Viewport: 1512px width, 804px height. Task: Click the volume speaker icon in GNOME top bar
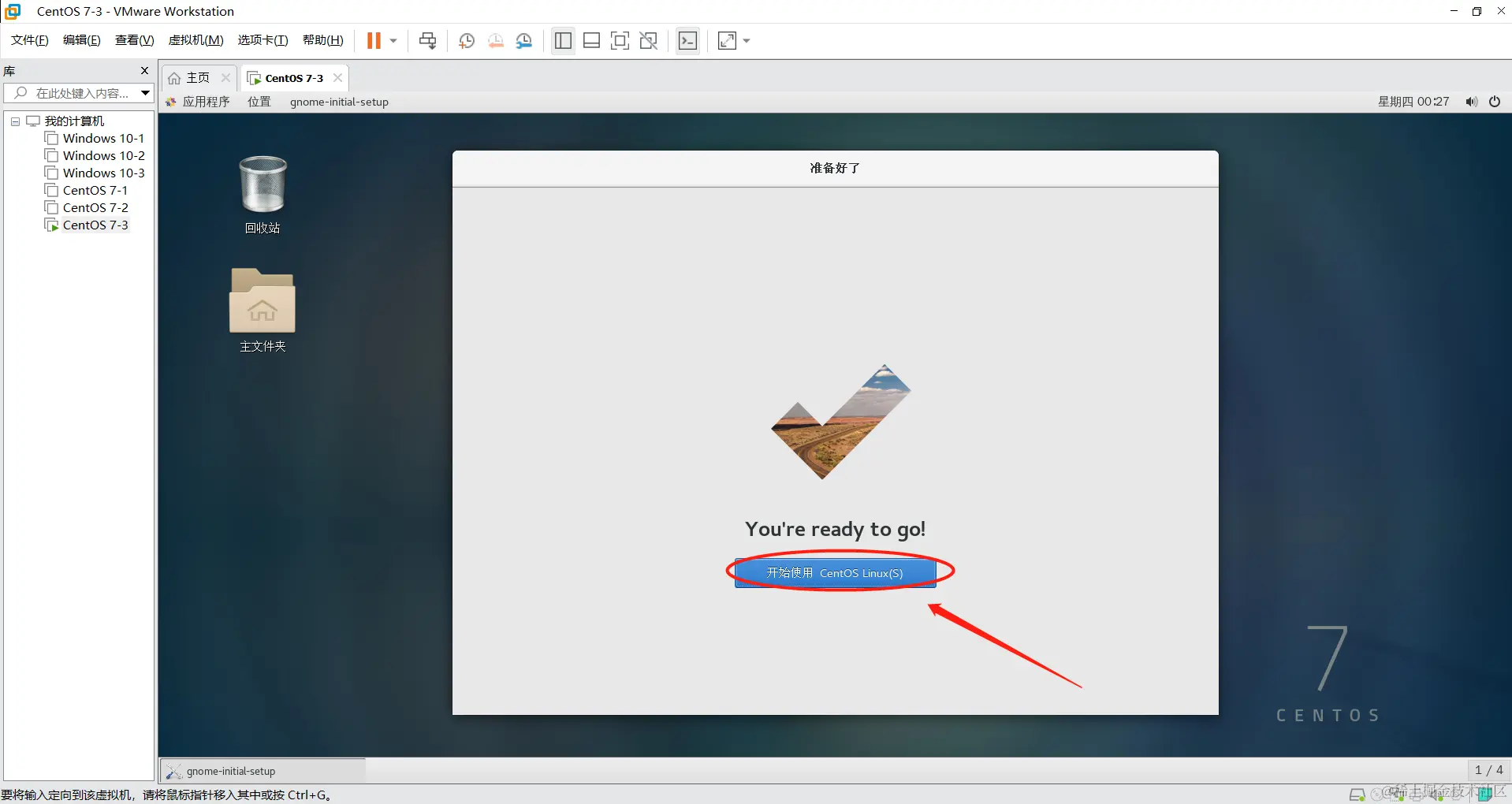1472,102
